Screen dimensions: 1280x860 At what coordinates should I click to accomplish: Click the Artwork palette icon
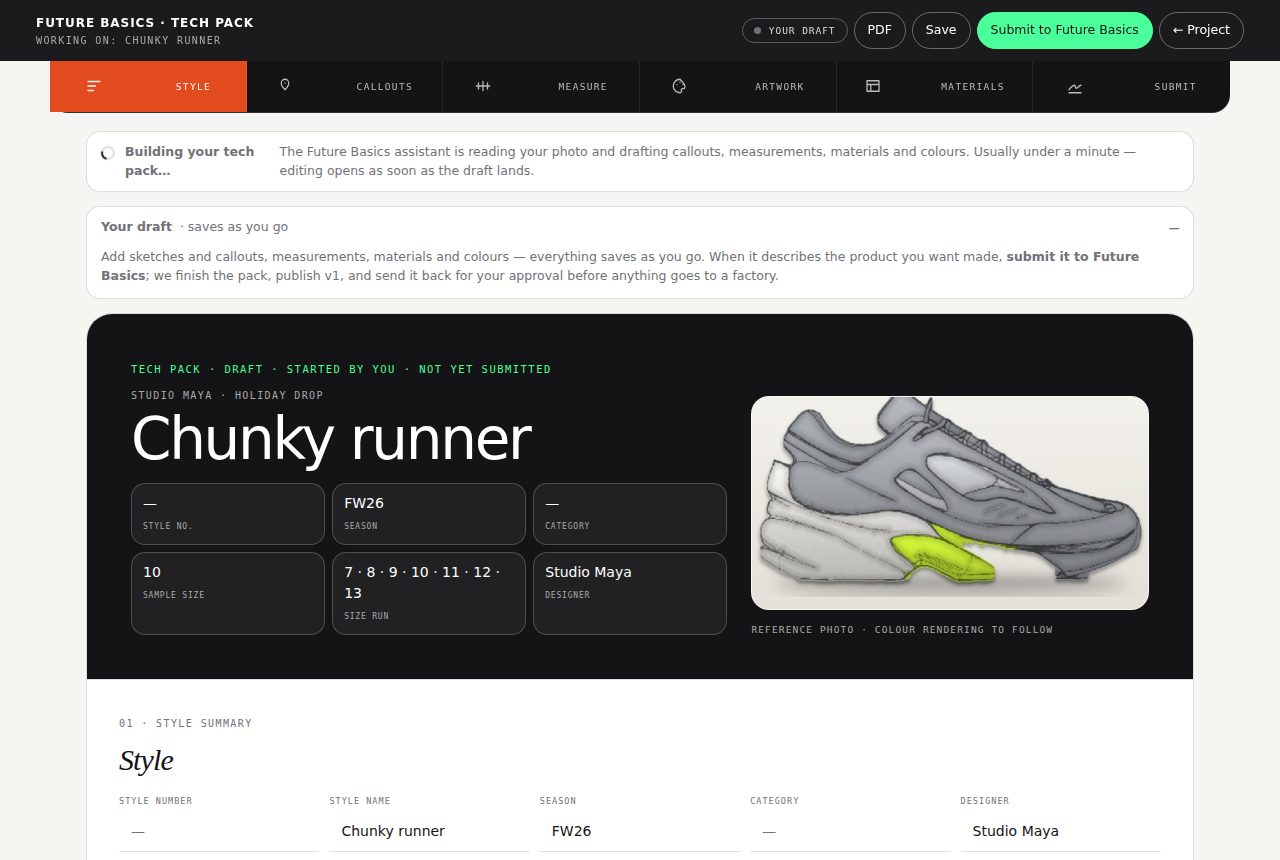coord(679,87)
